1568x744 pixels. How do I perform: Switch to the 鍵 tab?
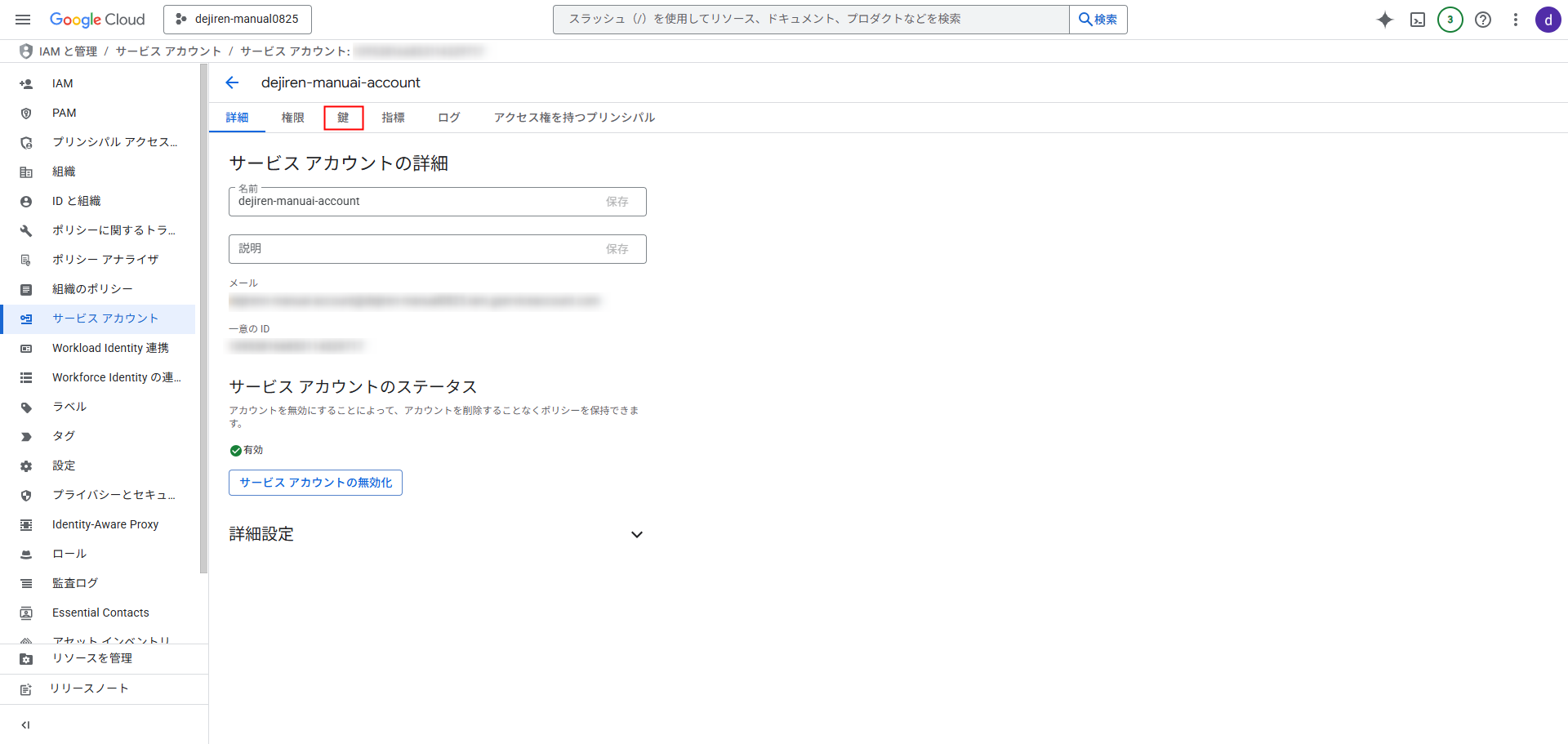click(343, 118)
